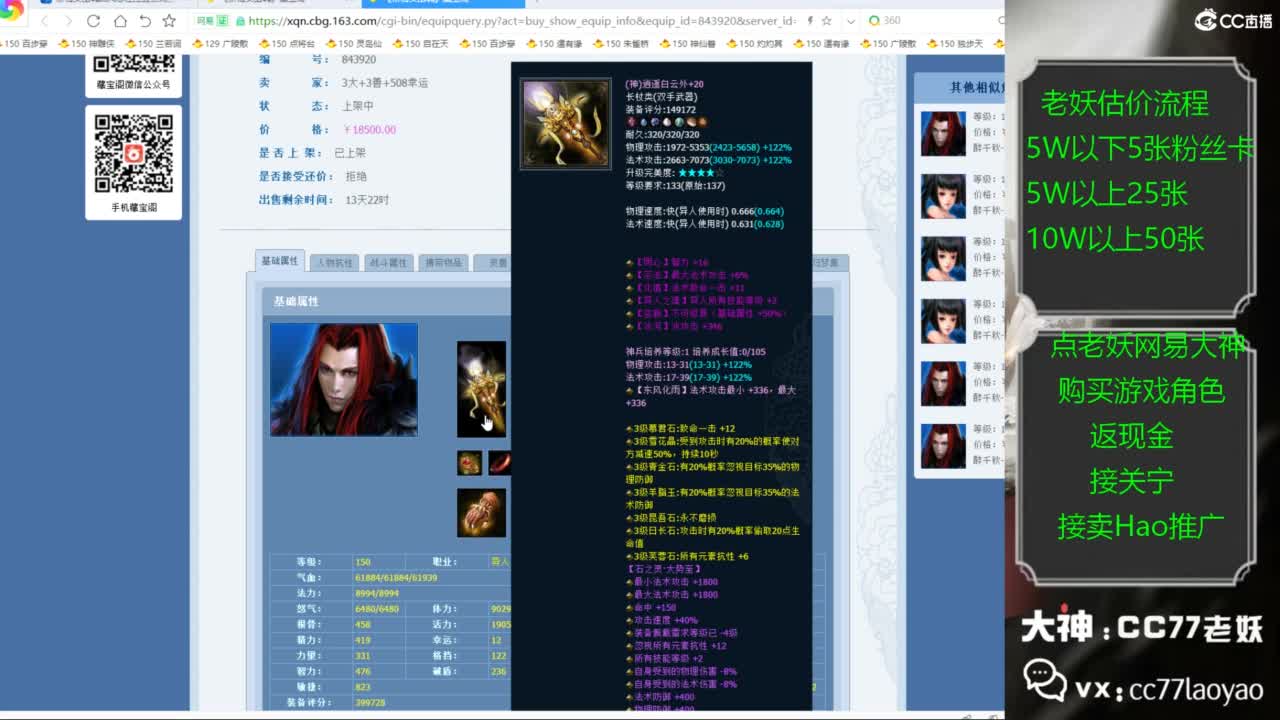This screenshot has width=1280, height=720.
Task: Open the 150 朱雀桥 bookmark
Action: (621, 44)
